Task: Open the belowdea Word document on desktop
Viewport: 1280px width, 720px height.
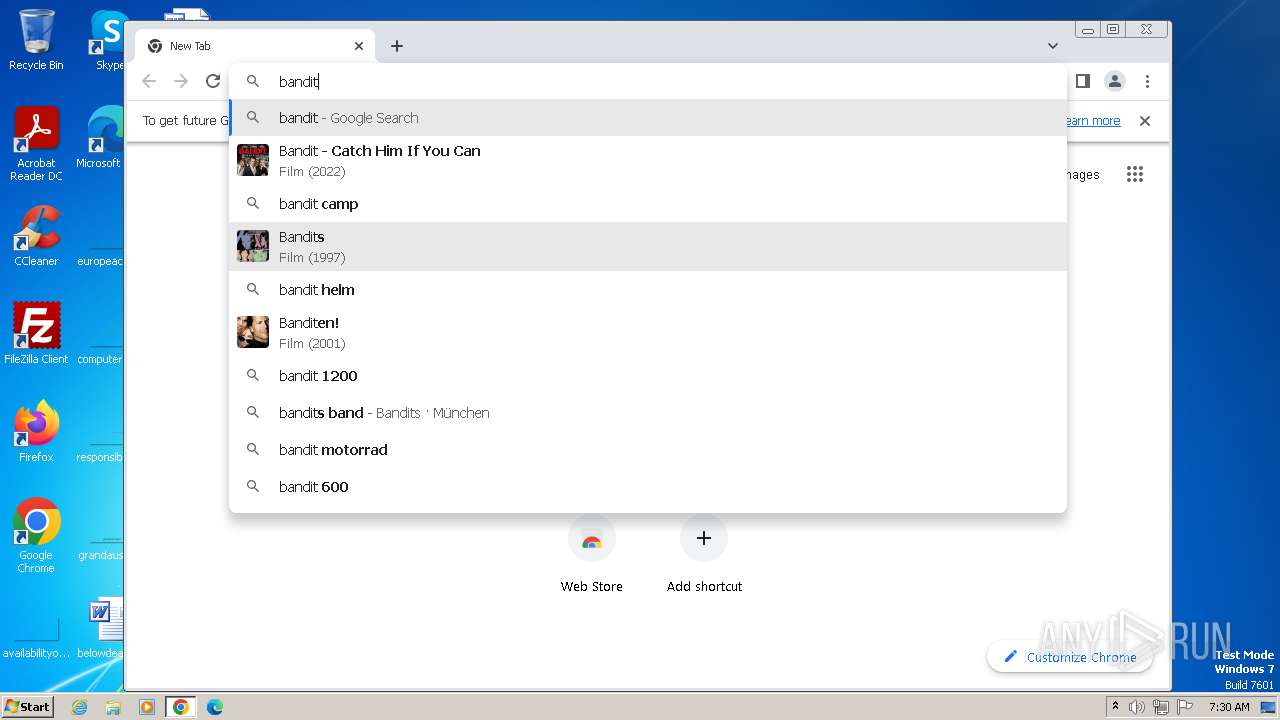Action: (x=103, y=628)
